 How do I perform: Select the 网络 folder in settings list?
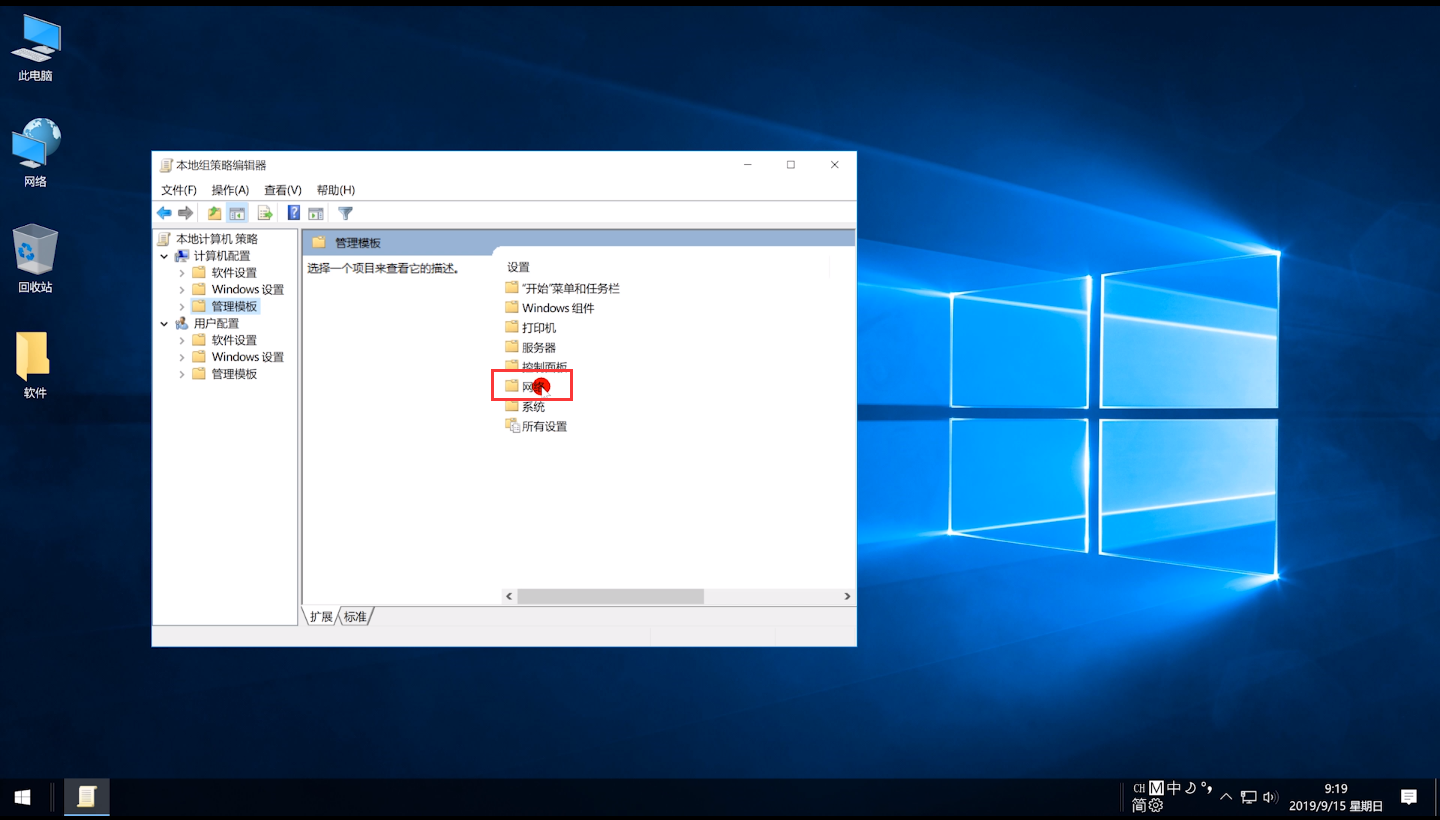point(527,386)
